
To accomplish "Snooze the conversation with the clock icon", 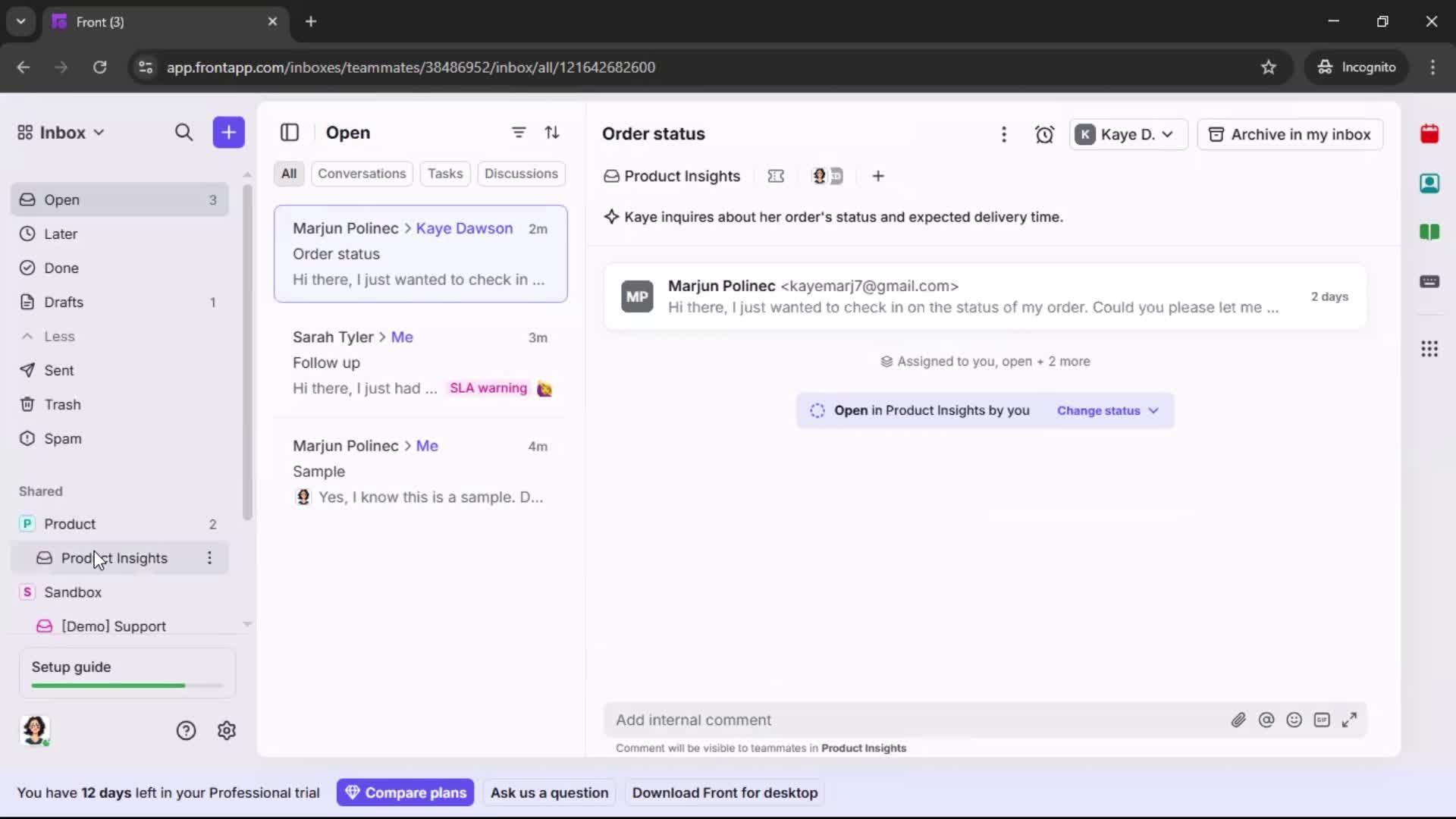I will pyautogui.click(x=1045, y=134).
